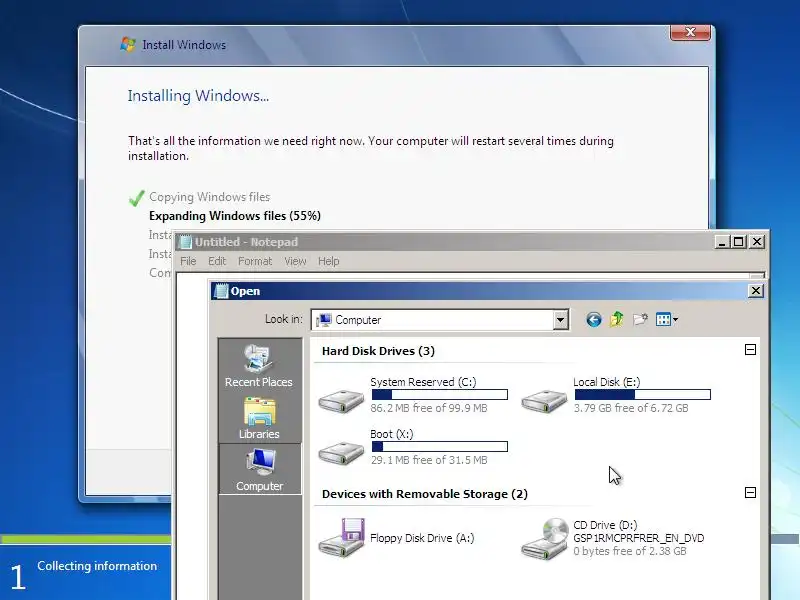Click the GSP1RMCPRFRER_EN_DVD label

(x=638, y=538)
